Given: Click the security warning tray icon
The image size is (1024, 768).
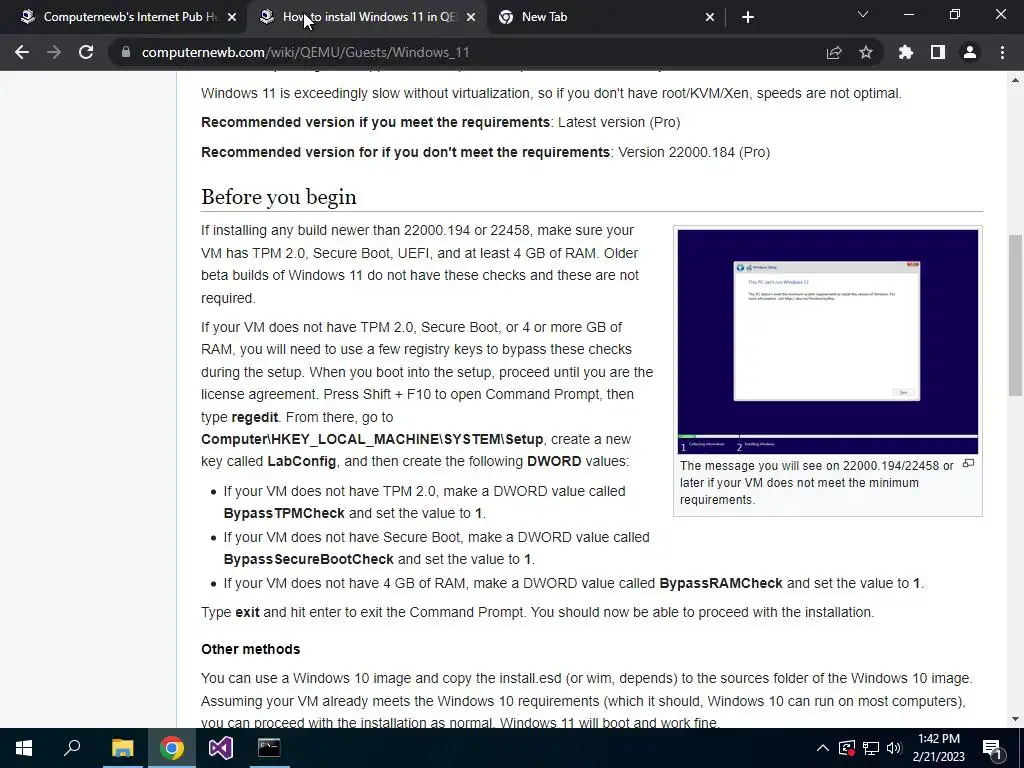Looking at the screenshot, I should pos(847,748).
